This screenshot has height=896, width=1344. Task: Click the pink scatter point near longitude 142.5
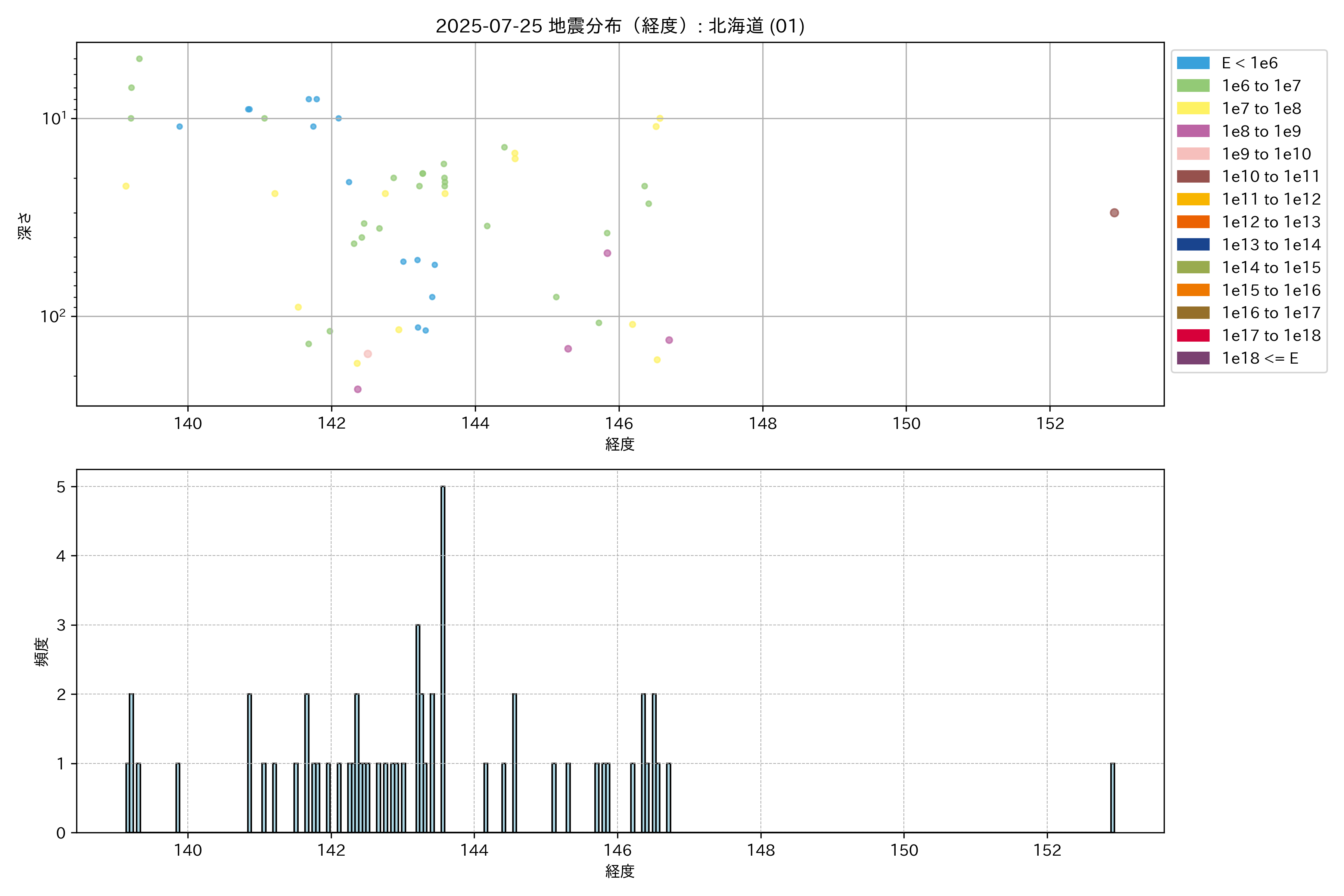[367, 354]
